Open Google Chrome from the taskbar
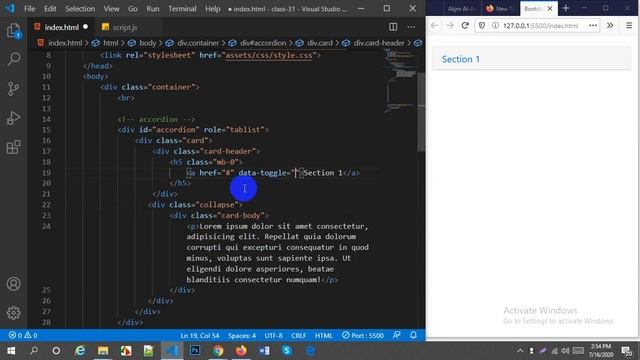This screenshot has width=640, height=360. [x=218, y=351]
